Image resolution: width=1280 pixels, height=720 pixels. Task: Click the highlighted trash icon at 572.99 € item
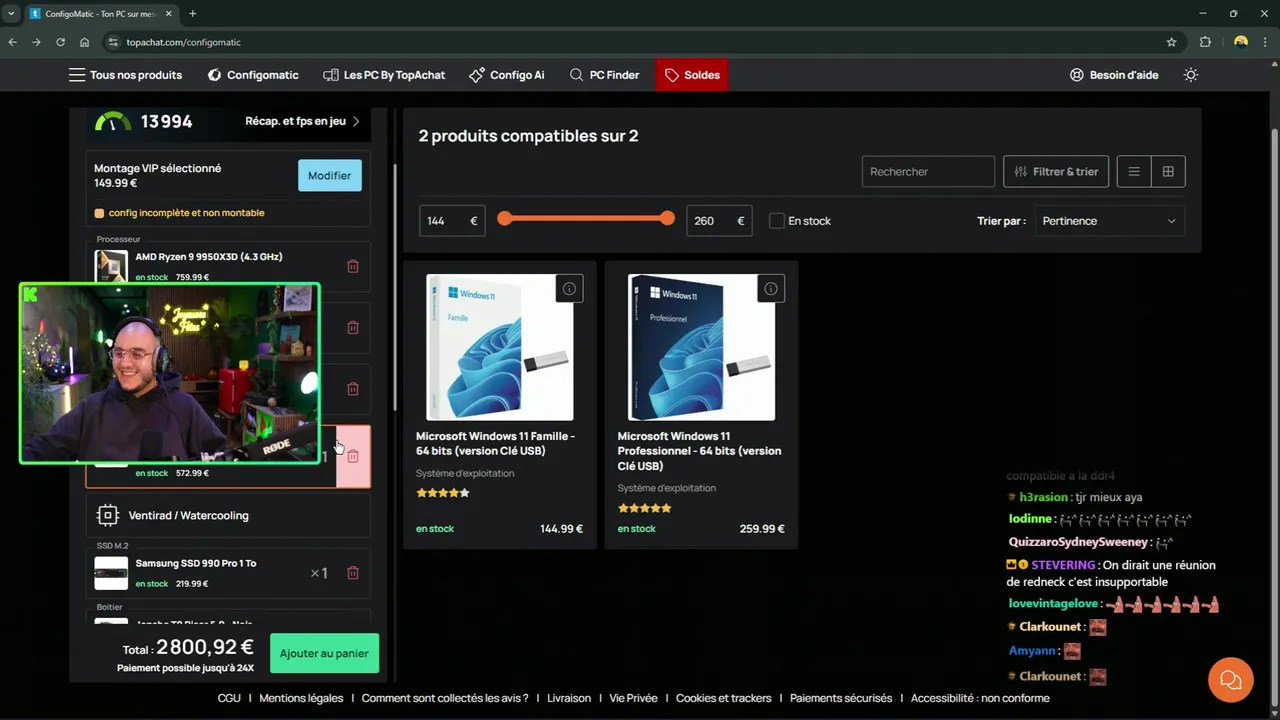353,456
